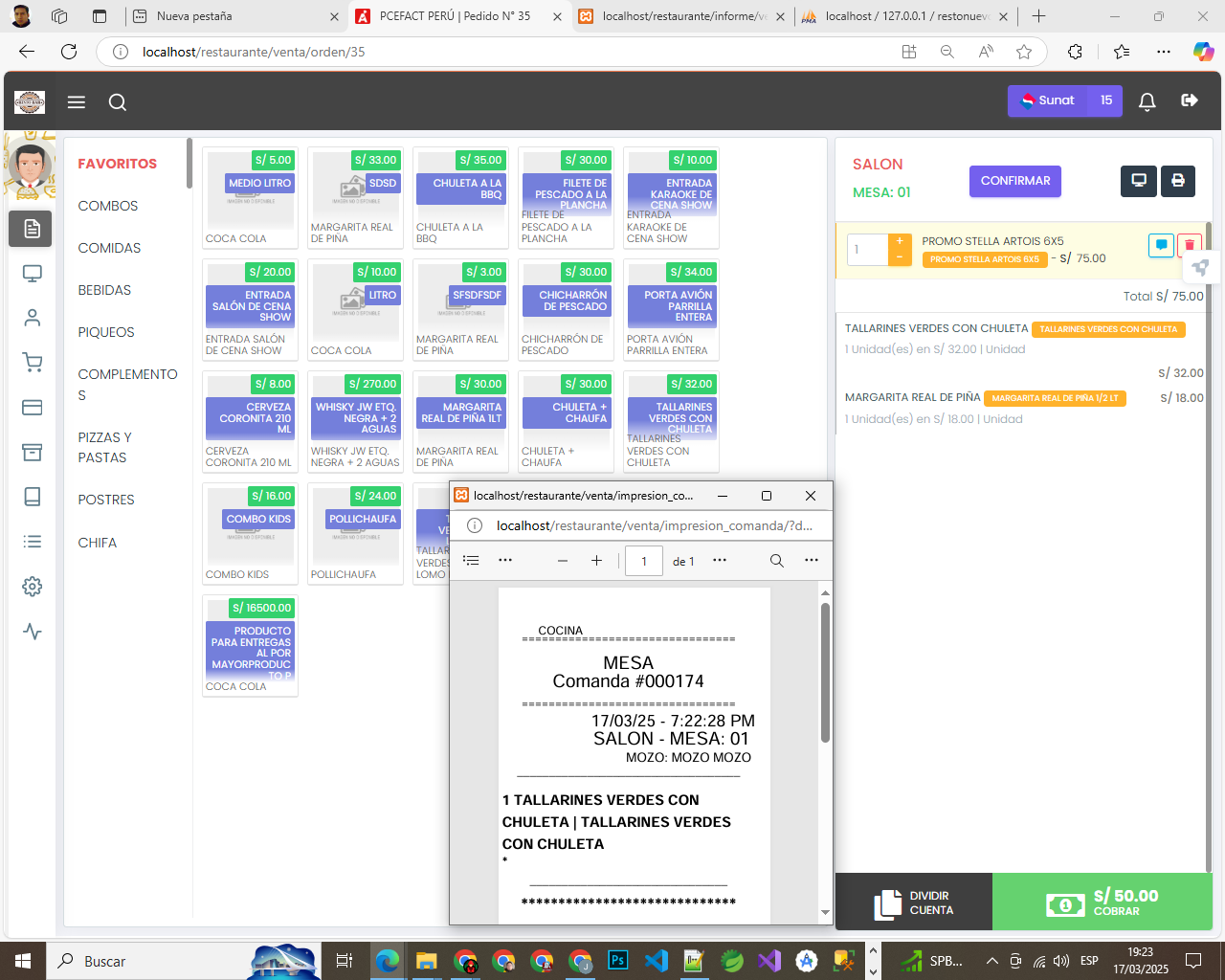This screenshot has height=980, width=1225.
Task: Click the printer icon button
Action: point(1177,181)
